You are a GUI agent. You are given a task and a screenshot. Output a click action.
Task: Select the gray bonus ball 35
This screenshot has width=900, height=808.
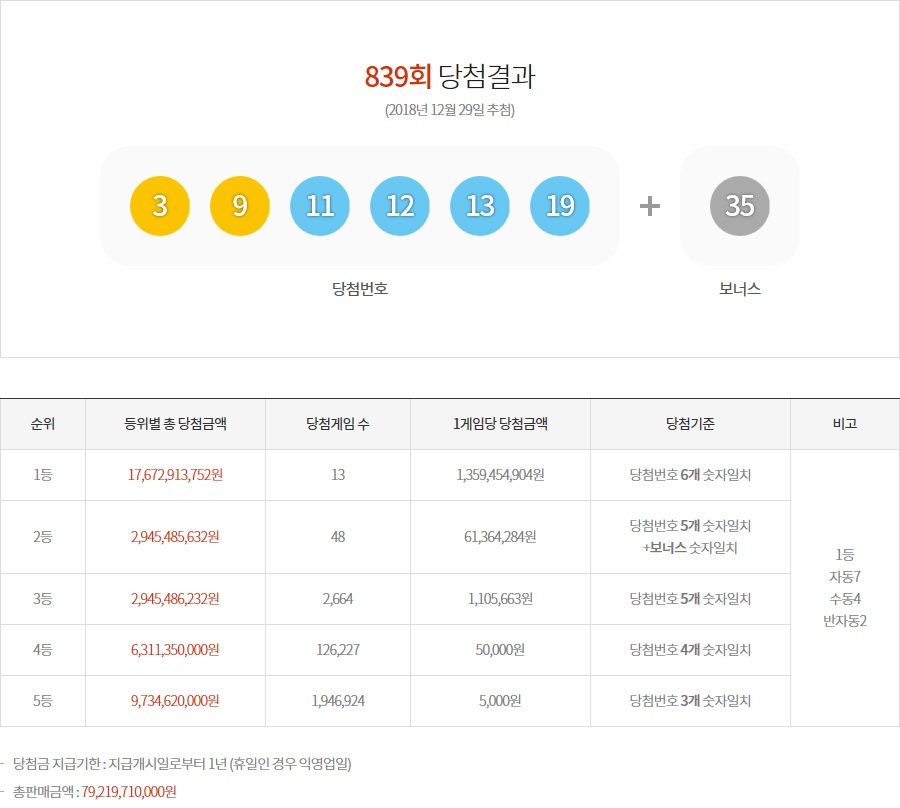pos(740,206)
